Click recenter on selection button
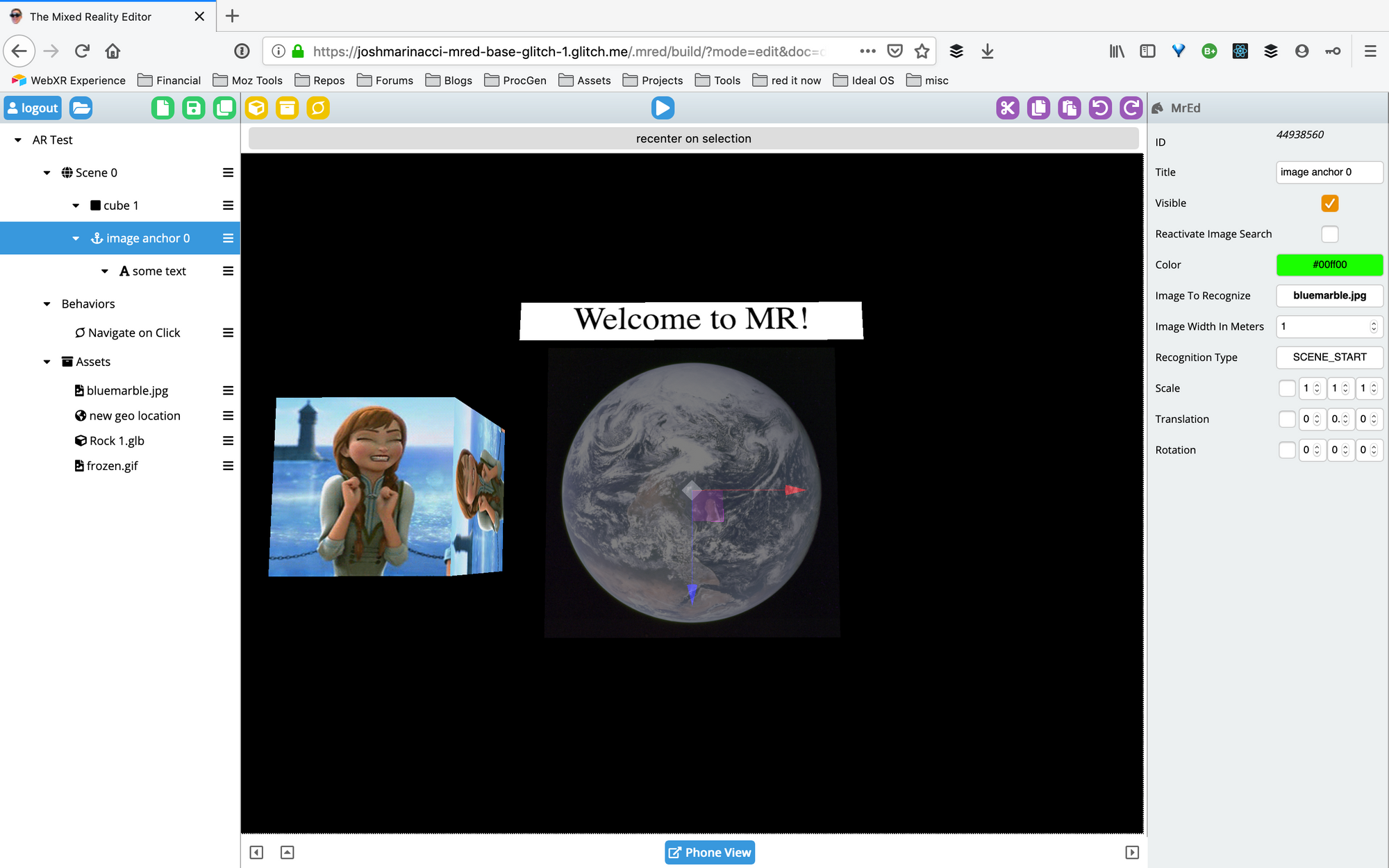Image resolution: width=1389 pixels, height=868 pixels. (693, 138)
